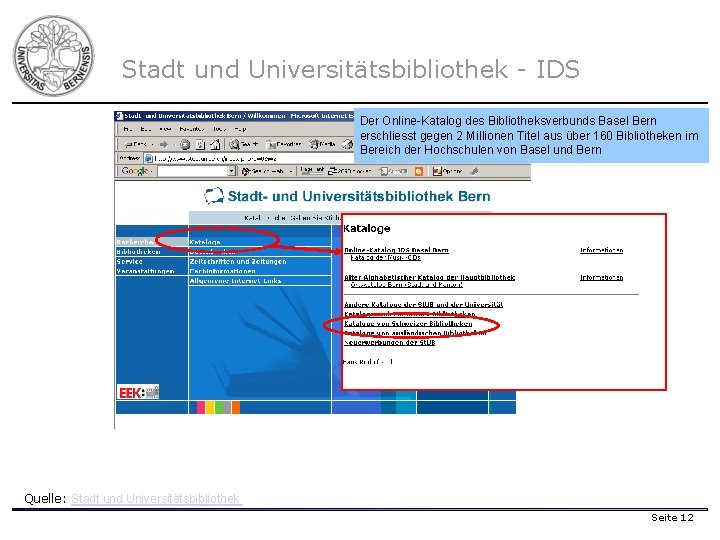This screenshot has height=540, width=720.
Task: Click the Kataloge heading in popup
Action: (x=367, y=228)
